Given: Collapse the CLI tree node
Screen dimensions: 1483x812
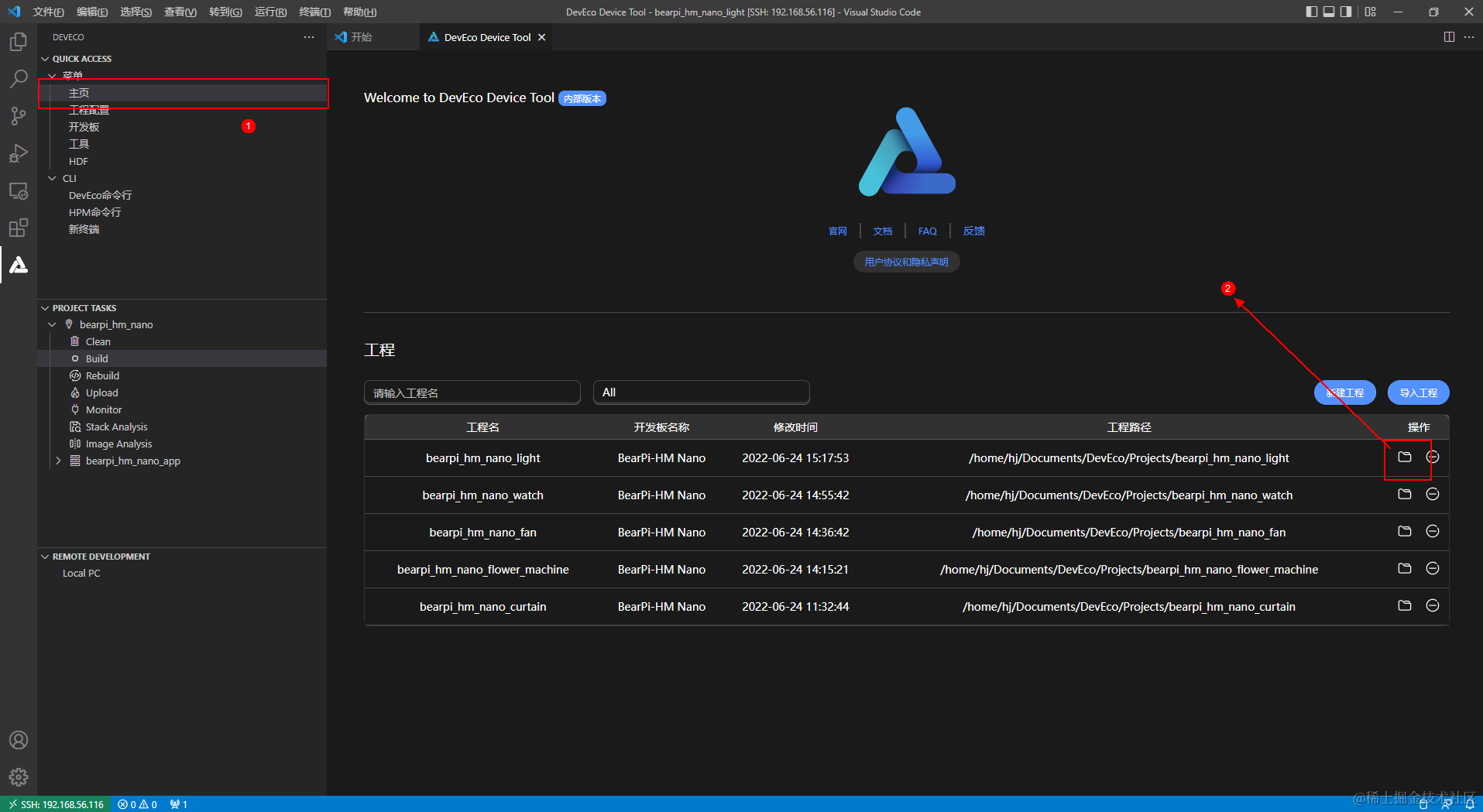Looking at the screenshot, I should [x=53, y=178].
